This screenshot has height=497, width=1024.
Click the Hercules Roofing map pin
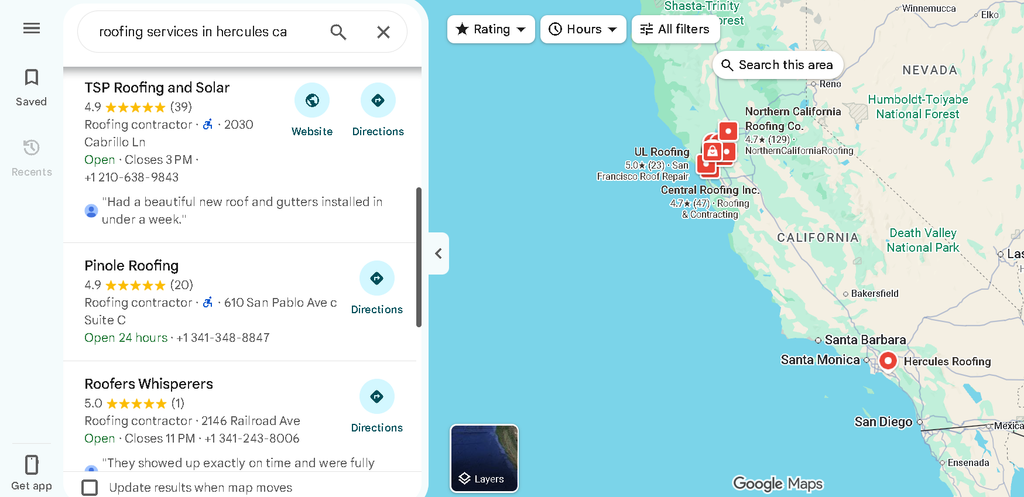[888, 361]
